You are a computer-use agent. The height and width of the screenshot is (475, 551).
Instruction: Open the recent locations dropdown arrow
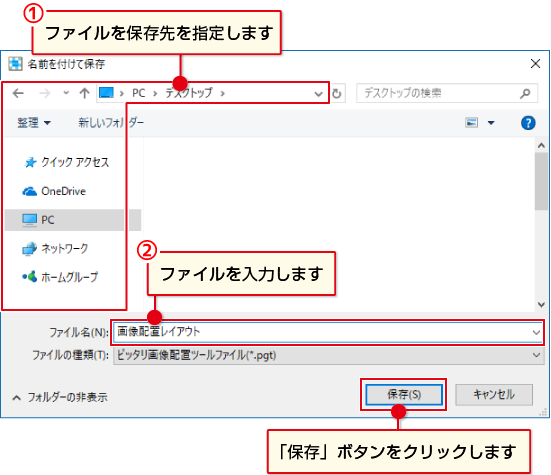(66, 93)
